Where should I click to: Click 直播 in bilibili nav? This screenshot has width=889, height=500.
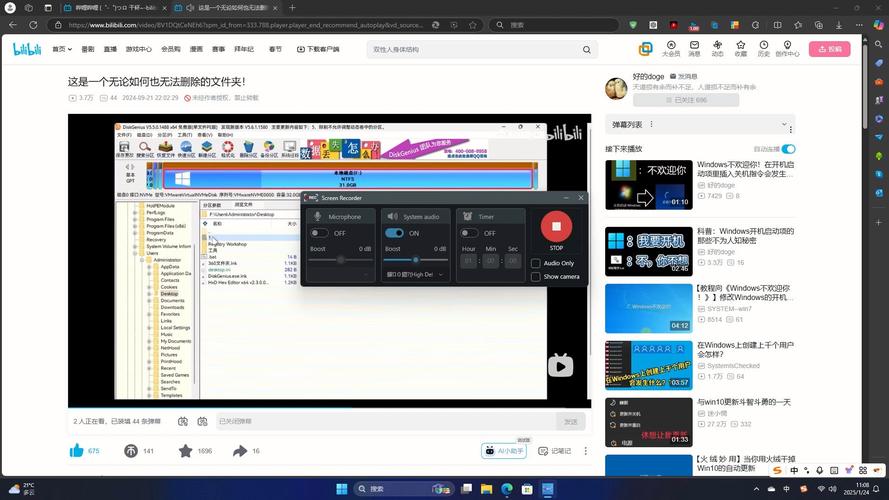pyautogui.click(x=110, y=49)
